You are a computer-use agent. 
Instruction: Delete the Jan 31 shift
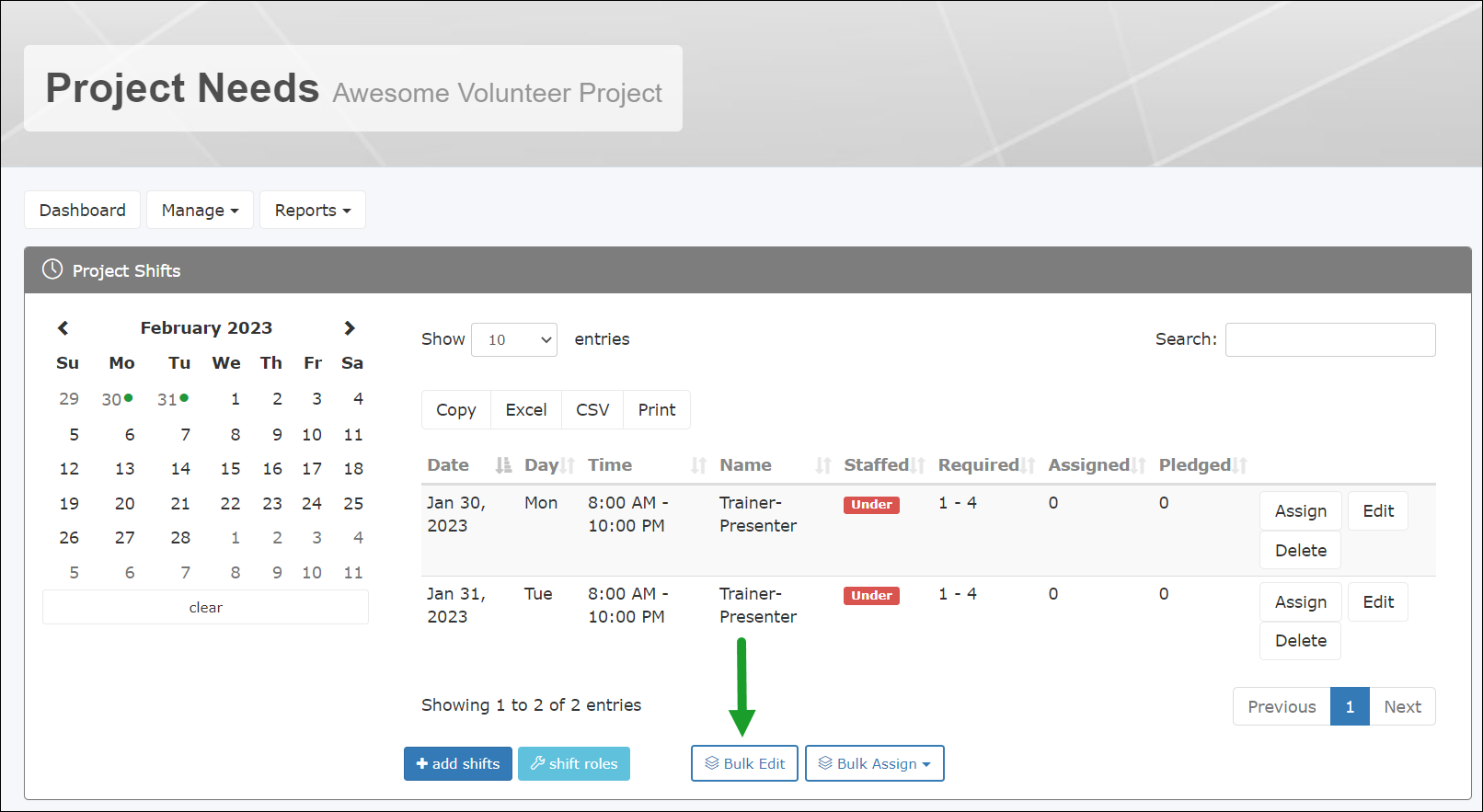(x=1301, y=641)
